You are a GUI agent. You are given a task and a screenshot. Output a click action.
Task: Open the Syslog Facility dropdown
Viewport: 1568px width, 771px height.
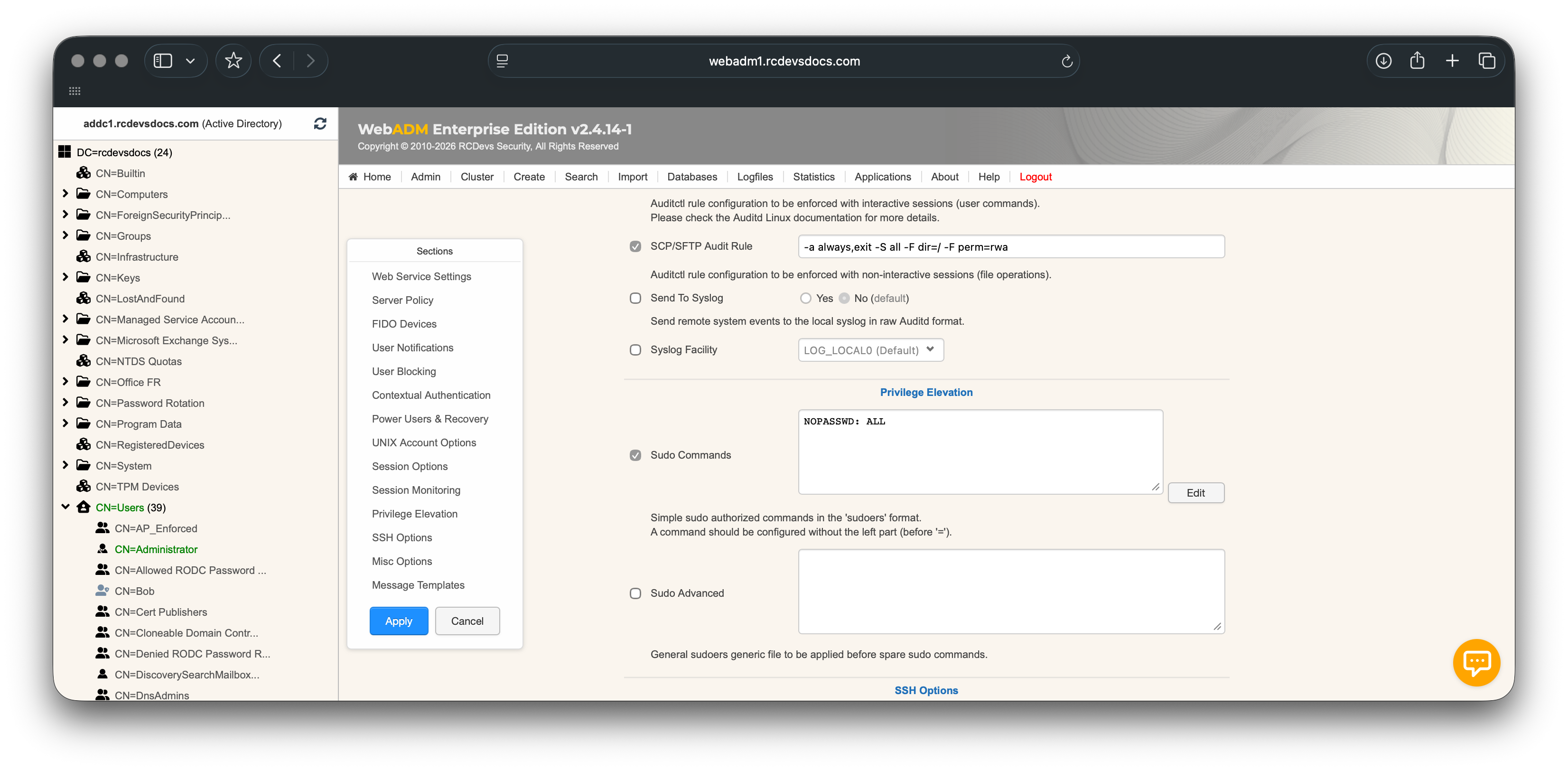pyautogui.click(x=870, y=350)
